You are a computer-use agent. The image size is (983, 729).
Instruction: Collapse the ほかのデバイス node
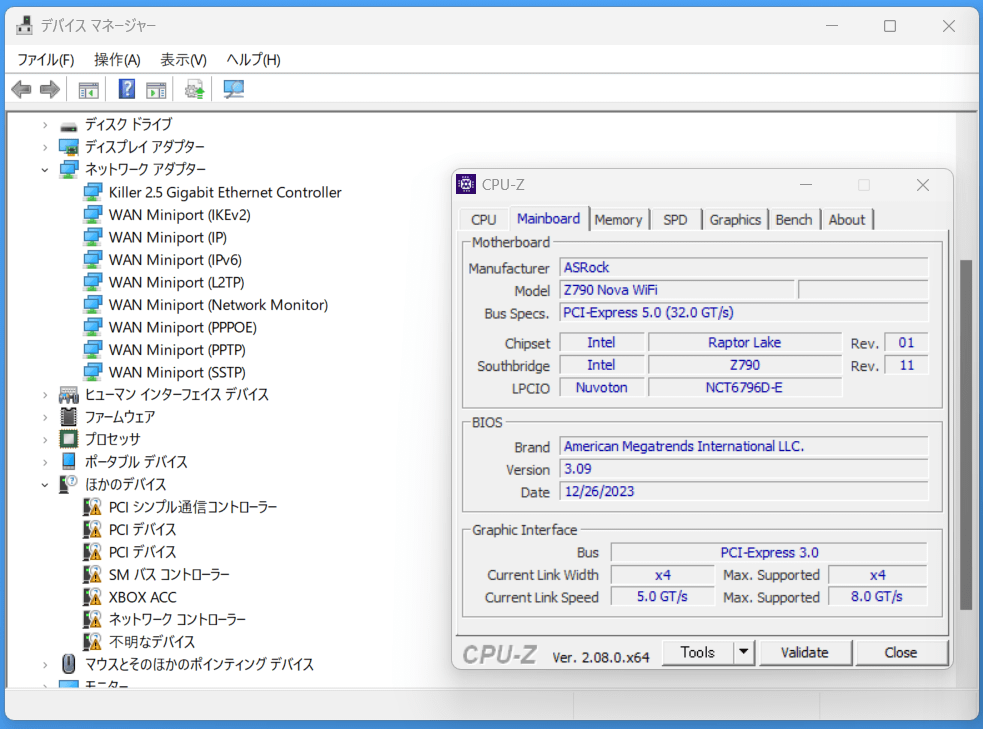45,485
